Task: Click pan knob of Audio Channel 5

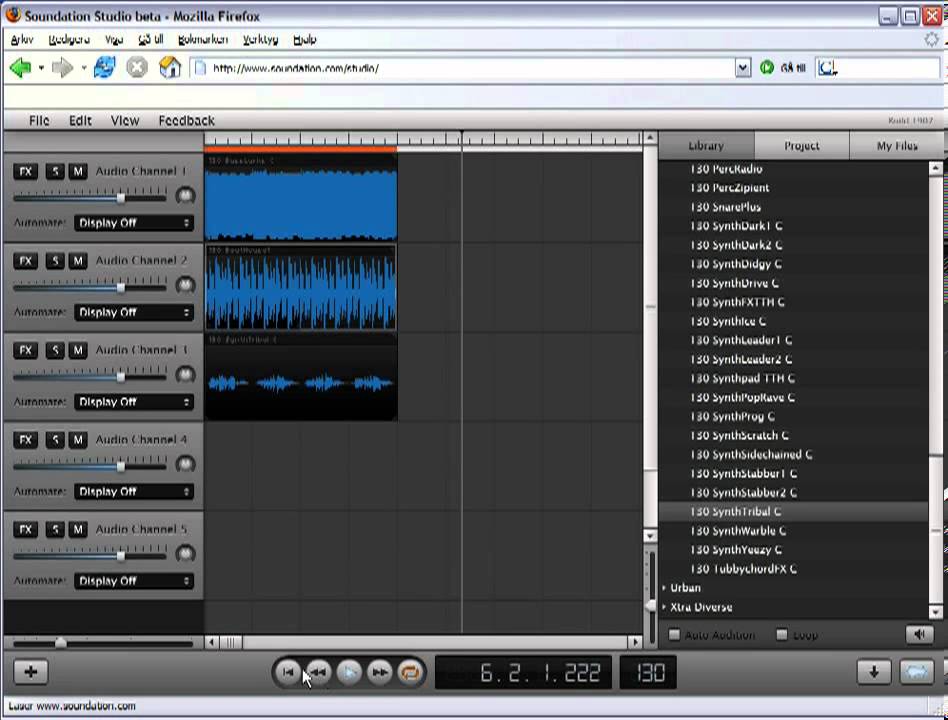Action: [x=186, y=553]
